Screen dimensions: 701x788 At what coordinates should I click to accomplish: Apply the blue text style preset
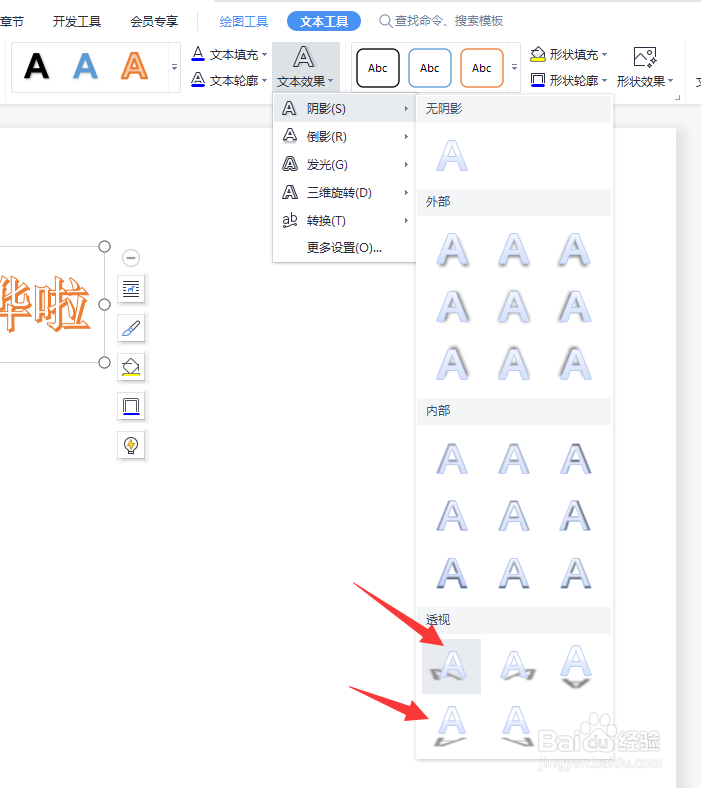[x=85, y=67]
